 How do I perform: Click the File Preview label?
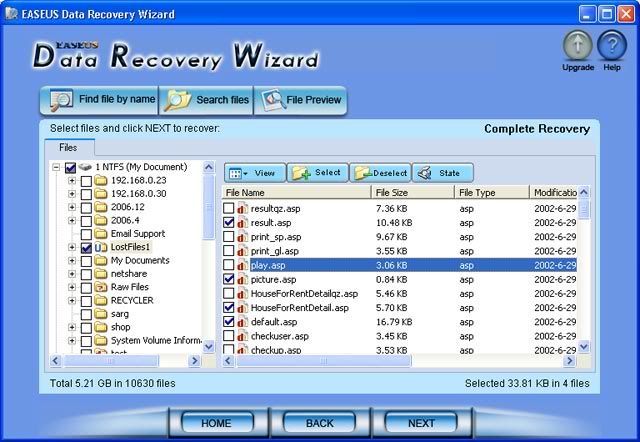(x=313, y=100)
